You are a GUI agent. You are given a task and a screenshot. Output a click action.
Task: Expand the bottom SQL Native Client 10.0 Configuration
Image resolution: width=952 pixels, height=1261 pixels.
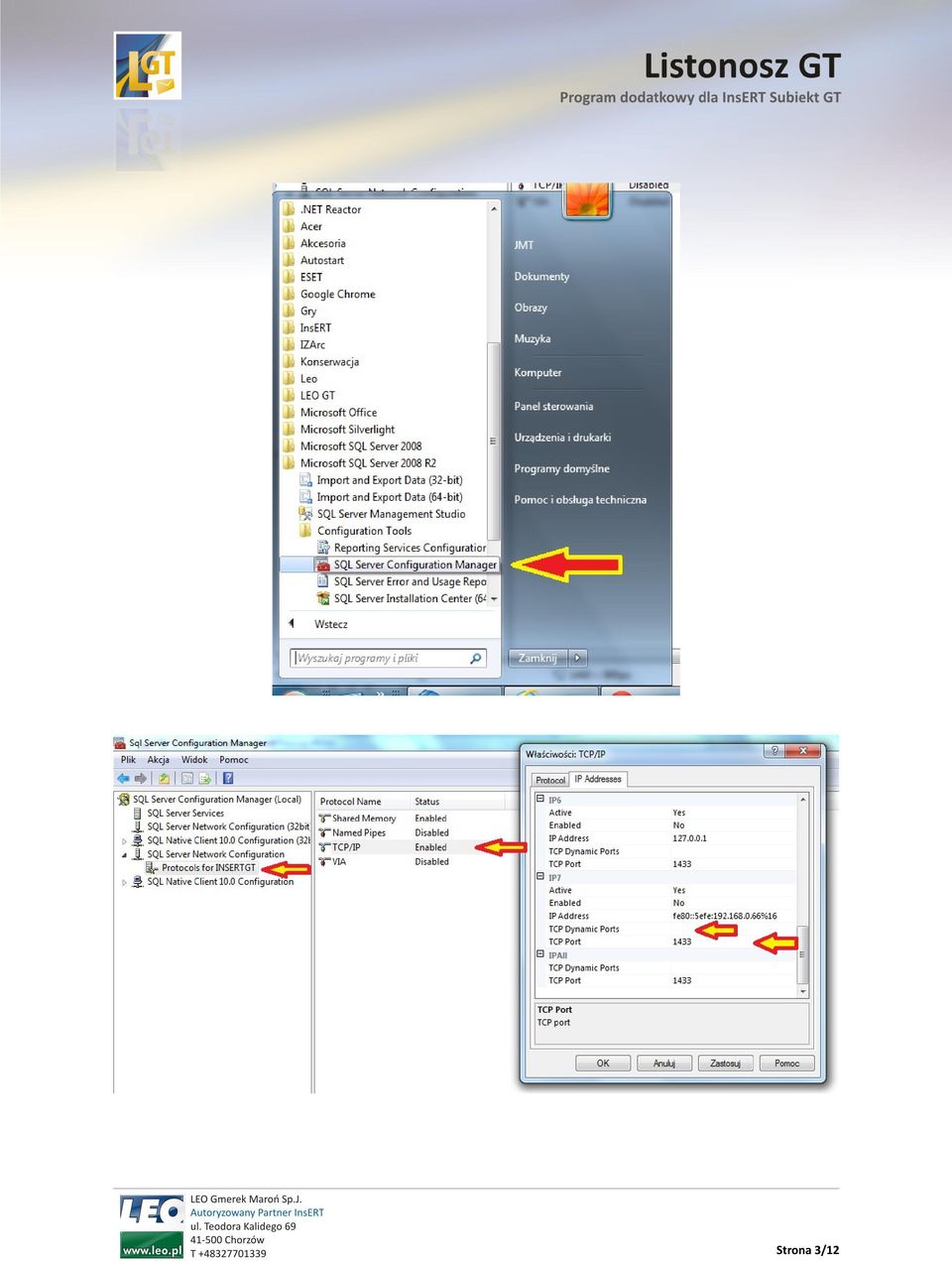pyautogui.click(x=124, y=882)
